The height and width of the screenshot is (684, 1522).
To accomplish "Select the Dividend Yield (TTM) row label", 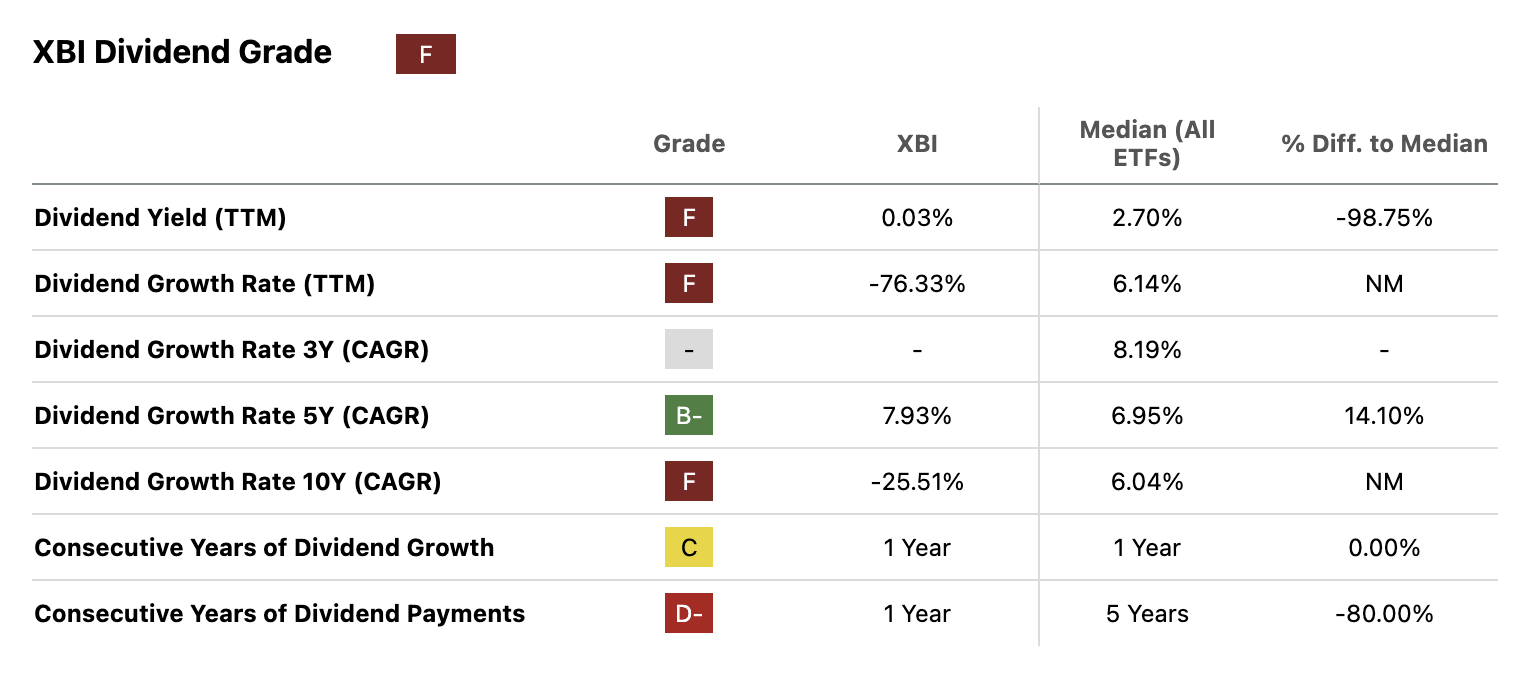I will tap(160, 217).
